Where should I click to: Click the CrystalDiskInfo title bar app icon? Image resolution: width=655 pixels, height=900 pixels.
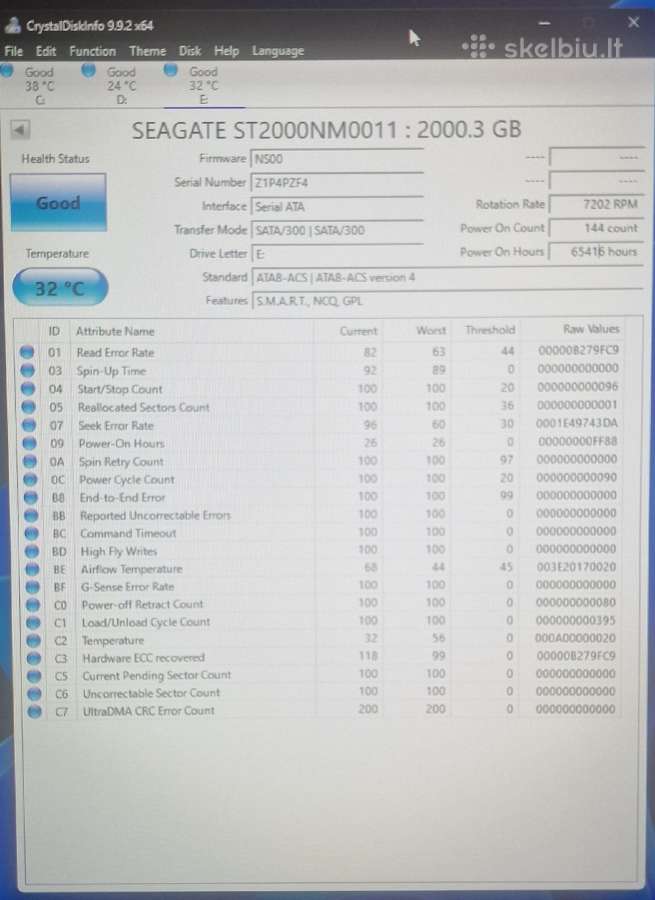click(x=13, y=25)
